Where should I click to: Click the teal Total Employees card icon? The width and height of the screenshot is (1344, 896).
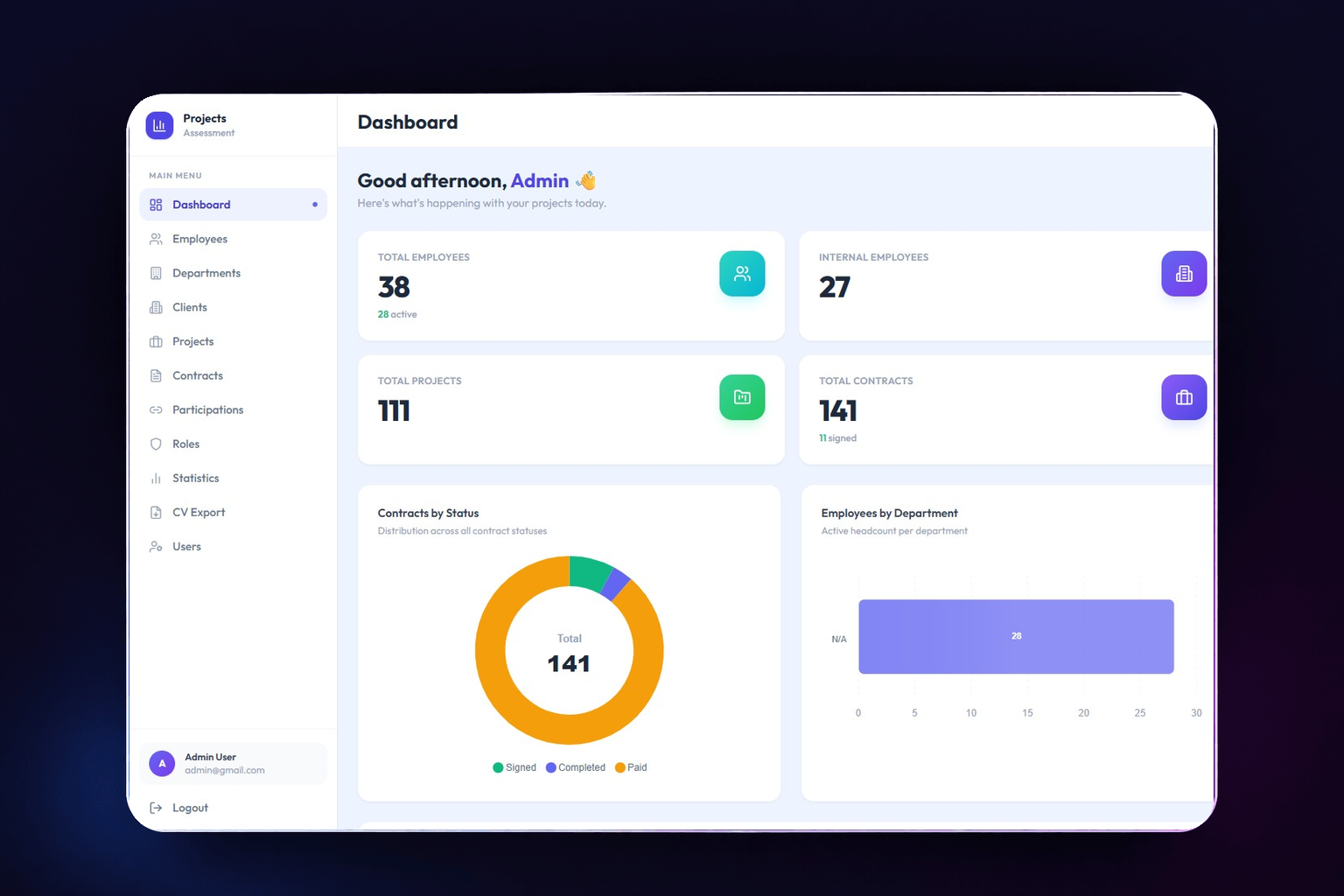[x=742, y=274]
